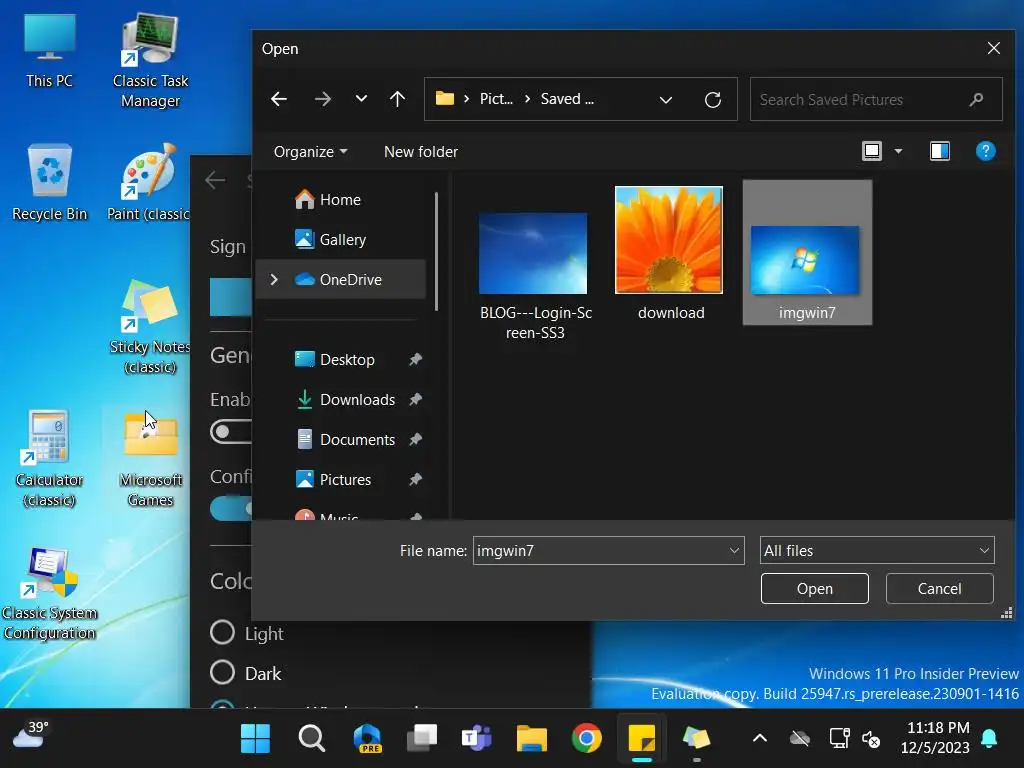Change the view layout icon
The width and height of the screenshot is (1024, 768).
872,152
